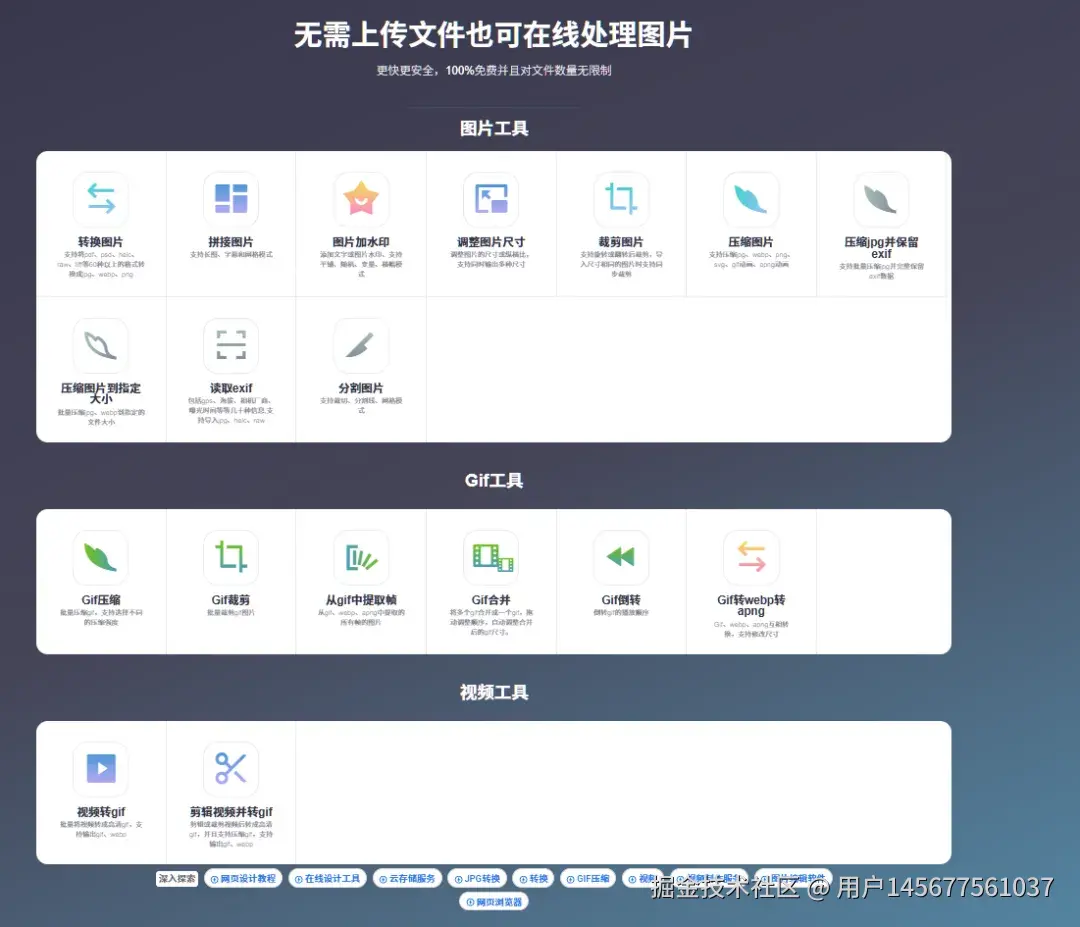
Task: Open the 网页设计教程 tag link
Action: pyautogui.click(x=248, y=878)
